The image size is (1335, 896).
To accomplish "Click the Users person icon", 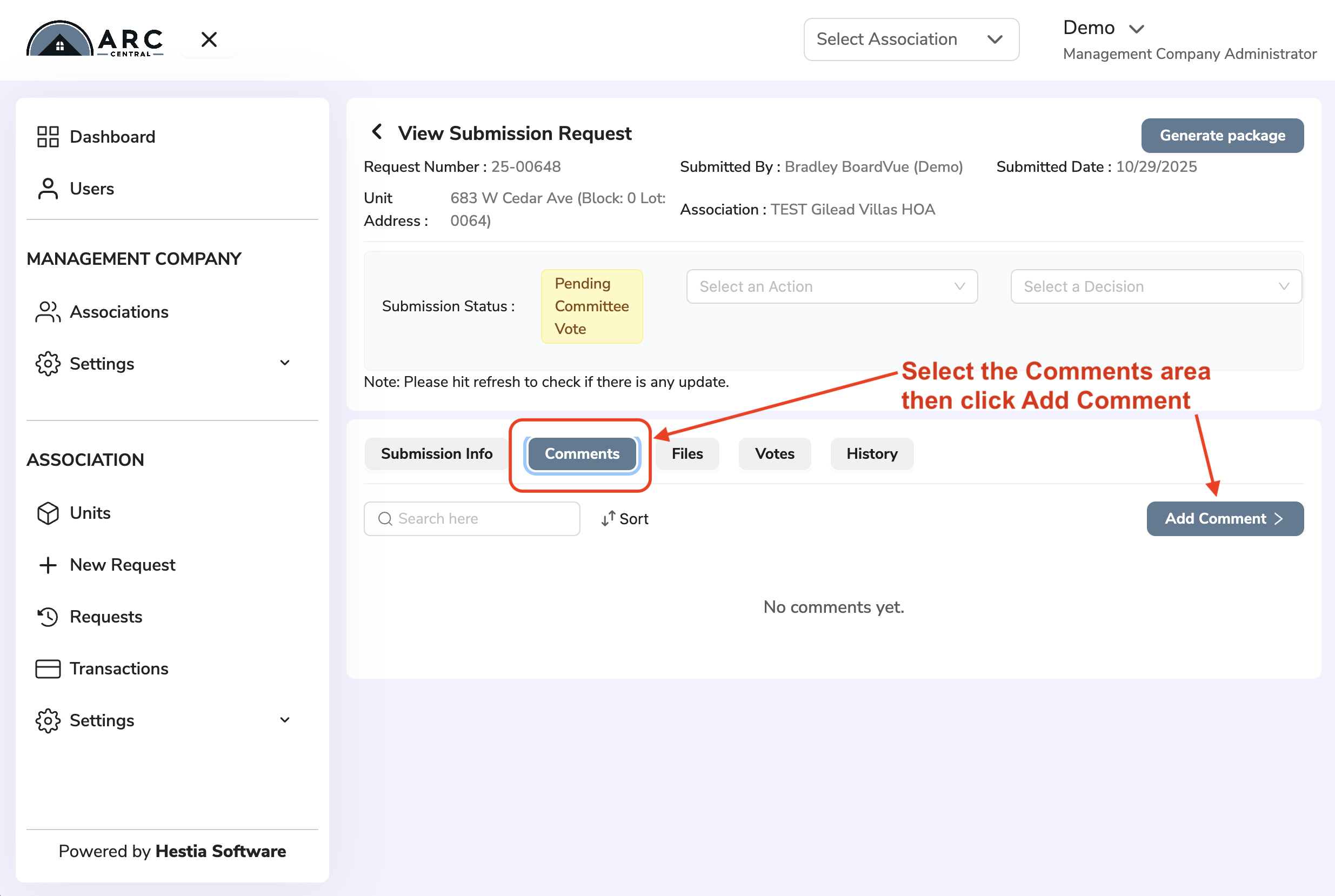I will 48,189.
